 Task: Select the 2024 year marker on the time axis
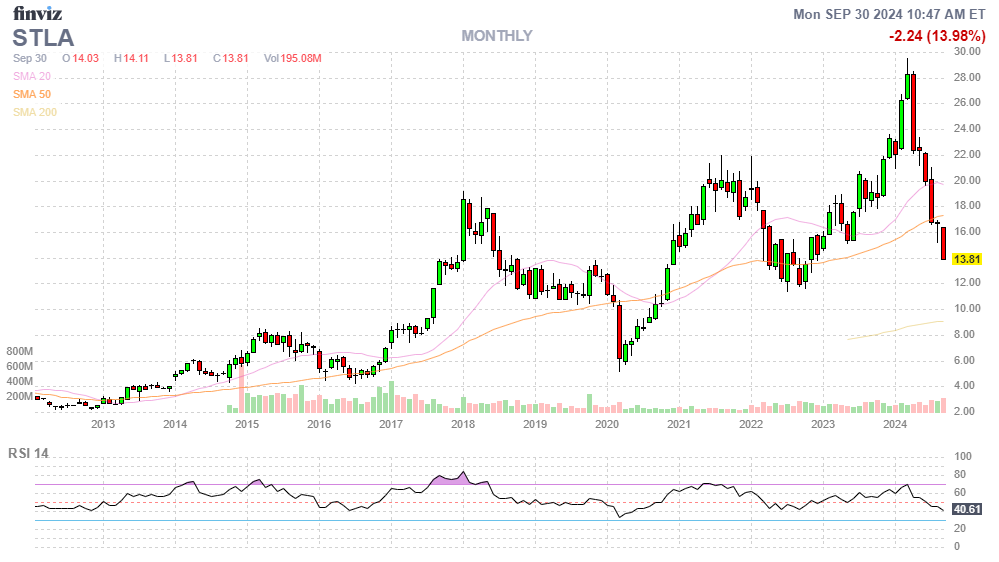(x=895, y=424)
